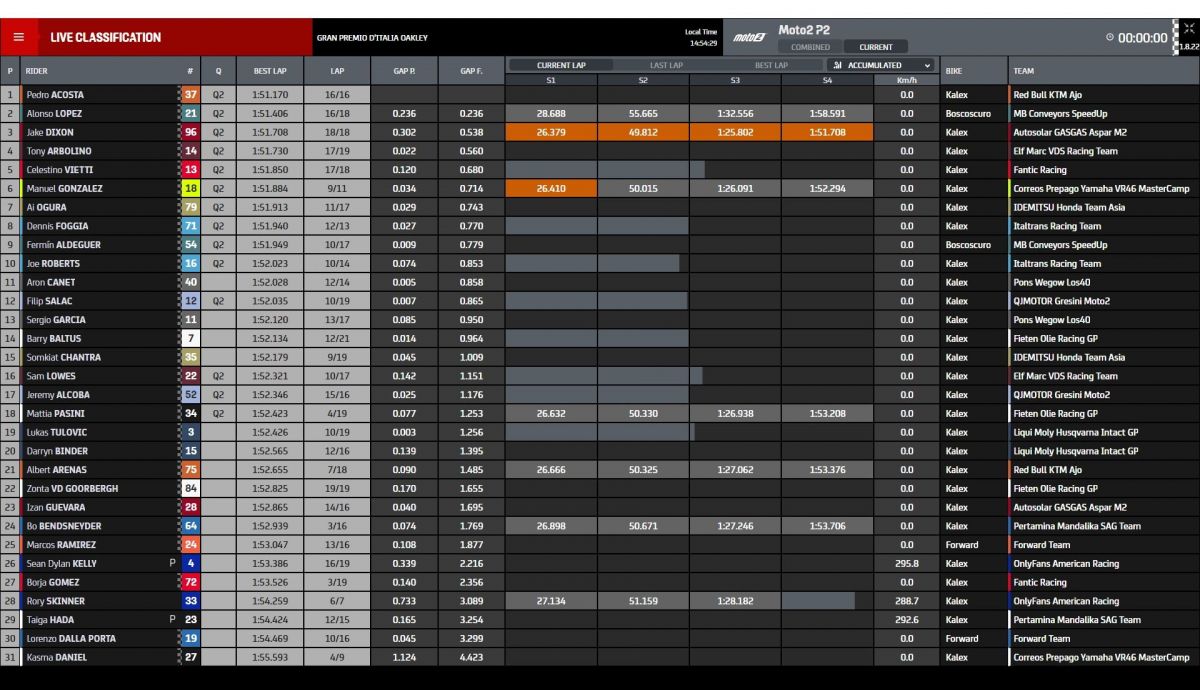Click the Q column header
The width and height of the screenshot is (1200, 690).
(x=218, y=71)
